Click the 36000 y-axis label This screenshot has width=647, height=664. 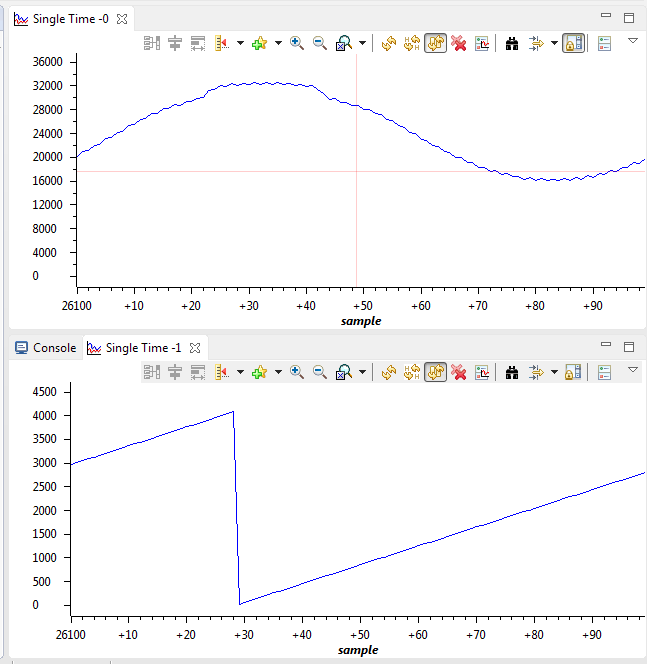tap(47, 62)
